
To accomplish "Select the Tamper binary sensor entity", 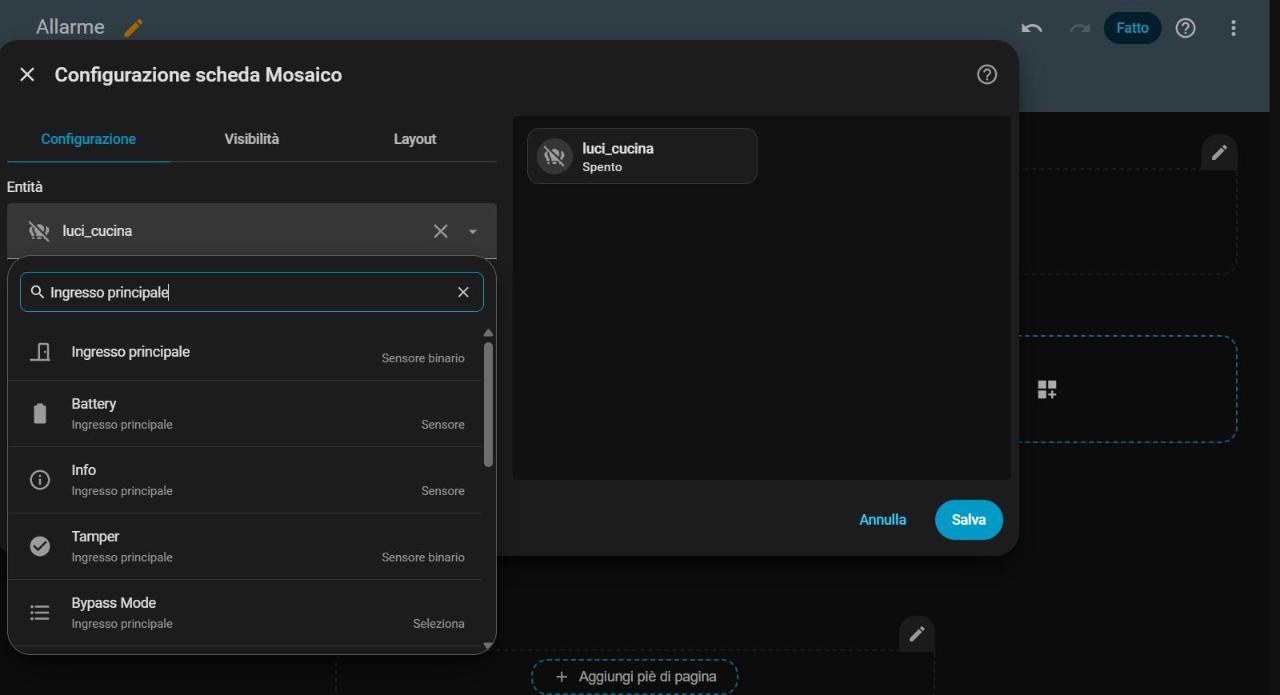I will (245, 546).
